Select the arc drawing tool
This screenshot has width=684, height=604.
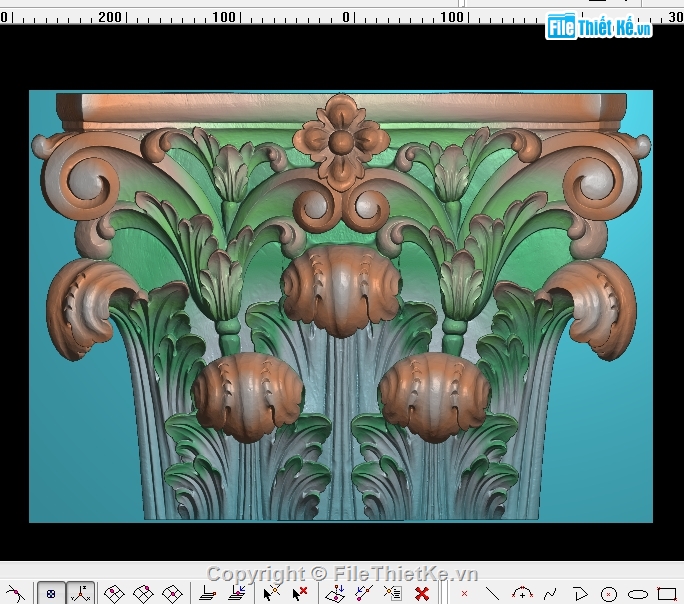[522, 593]
